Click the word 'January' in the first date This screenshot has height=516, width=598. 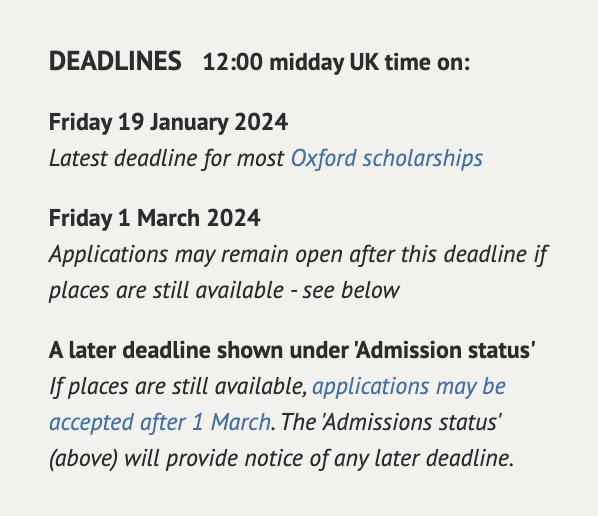188,122
